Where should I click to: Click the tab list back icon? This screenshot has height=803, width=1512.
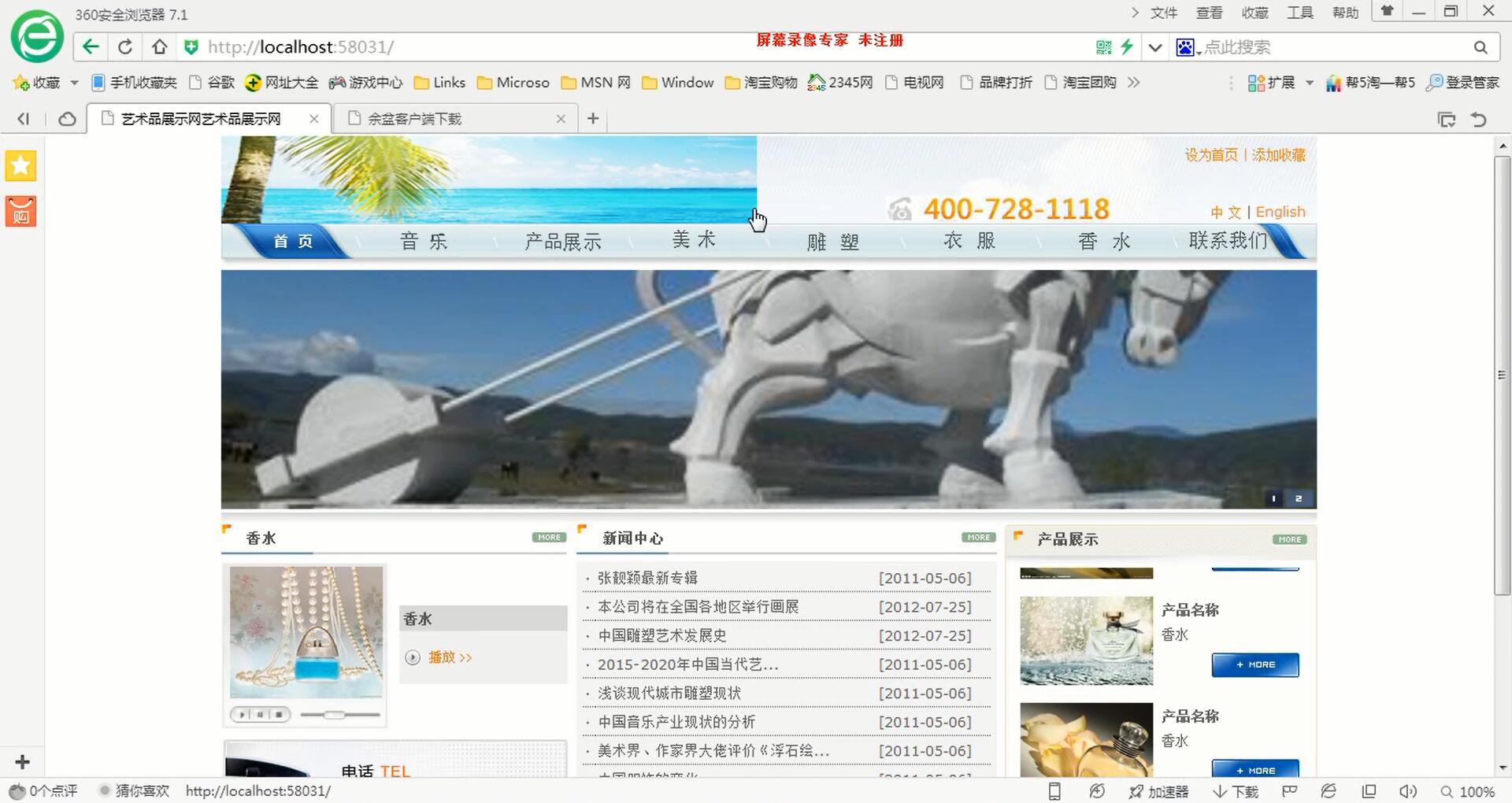click(x=23, y=119)
